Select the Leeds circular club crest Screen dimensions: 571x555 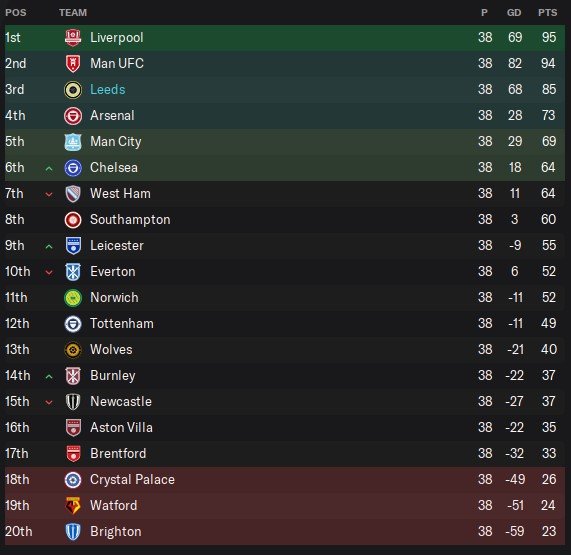pos(73,90)
